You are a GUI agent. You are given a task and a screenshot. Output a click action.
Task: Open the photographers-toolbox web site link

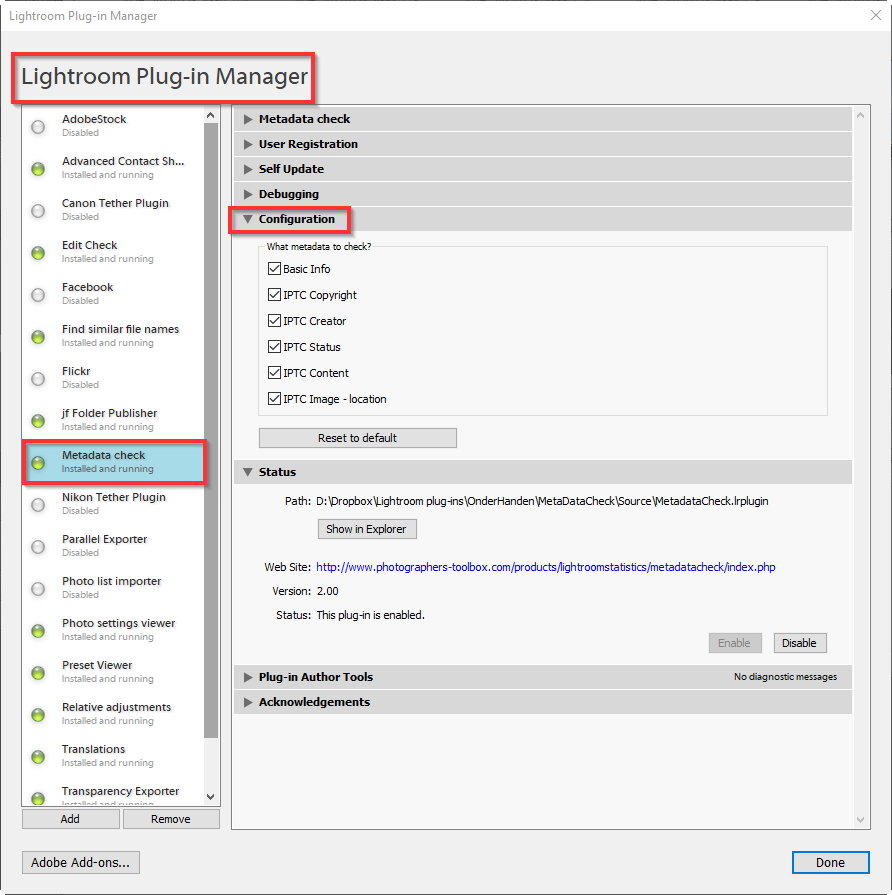[x=546, y=567]
